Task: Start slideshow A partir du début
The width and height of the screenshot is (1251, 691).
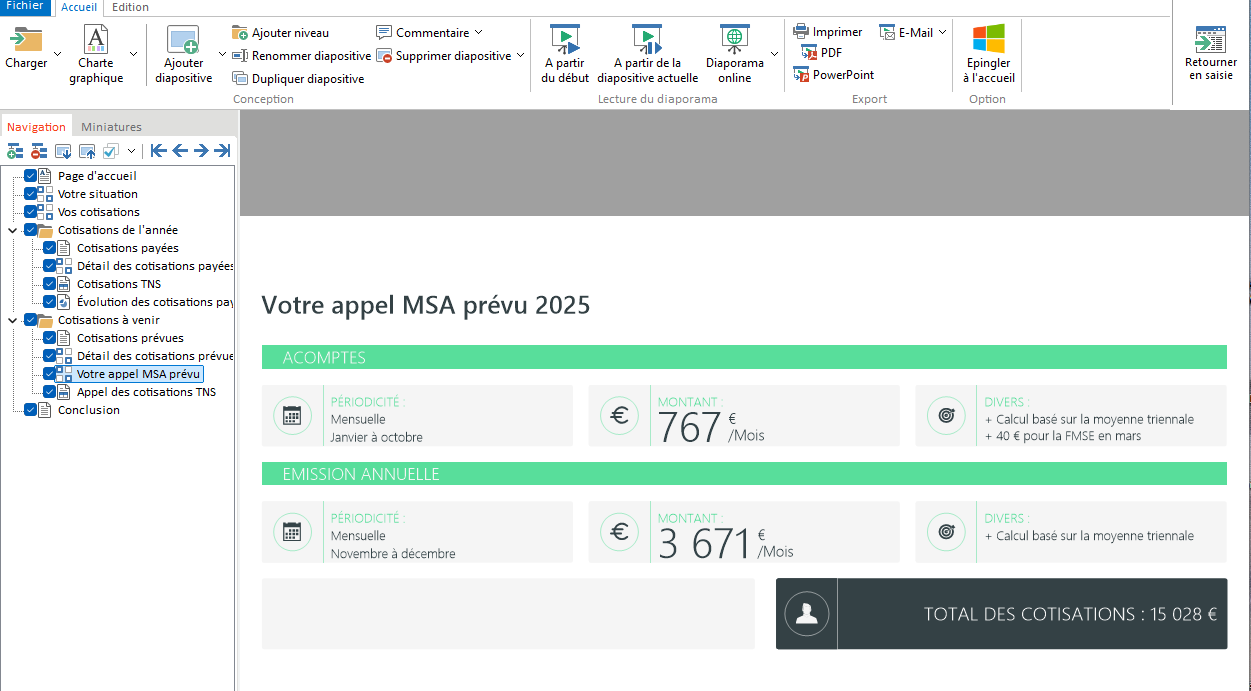Action: coord(566,54)
